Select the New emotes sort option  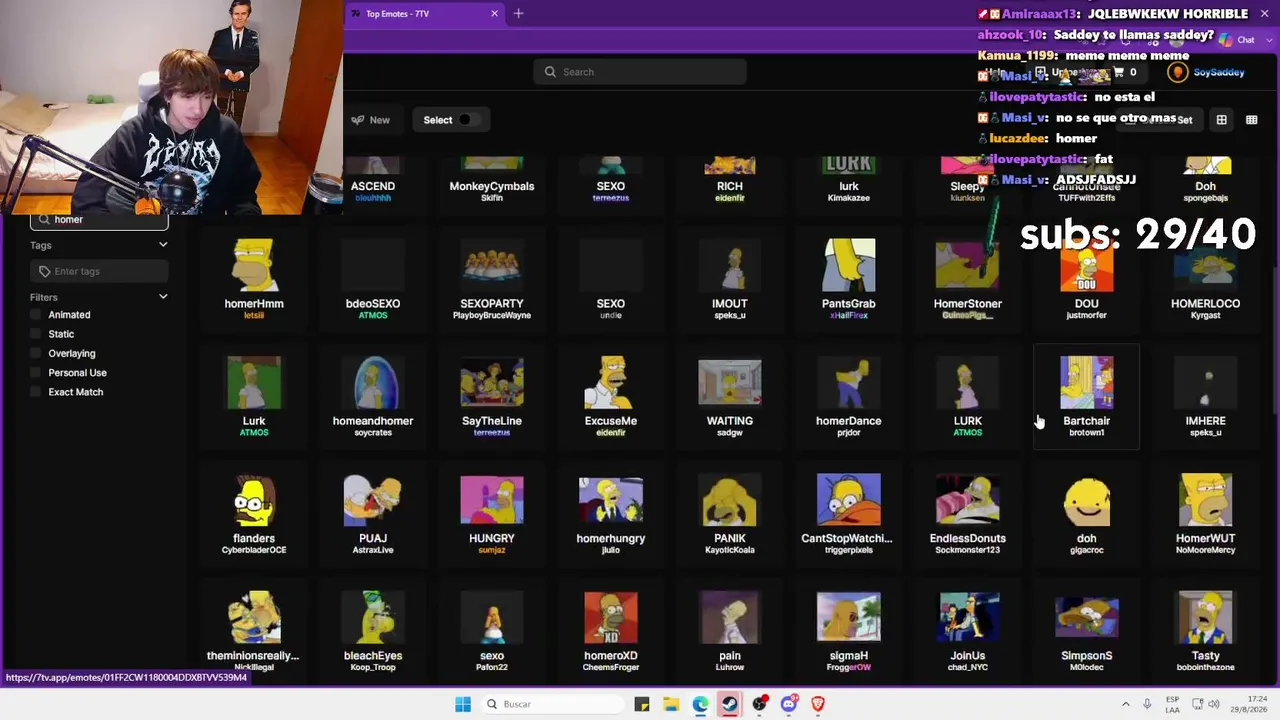[x=371, y=120]
